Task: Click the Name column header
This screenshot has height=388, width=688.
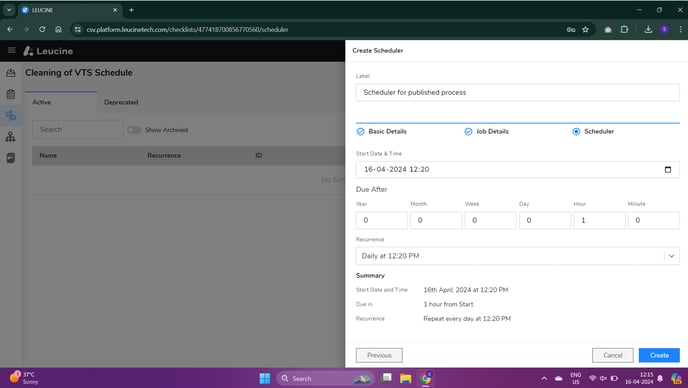Action: click(x=48, y=155)
